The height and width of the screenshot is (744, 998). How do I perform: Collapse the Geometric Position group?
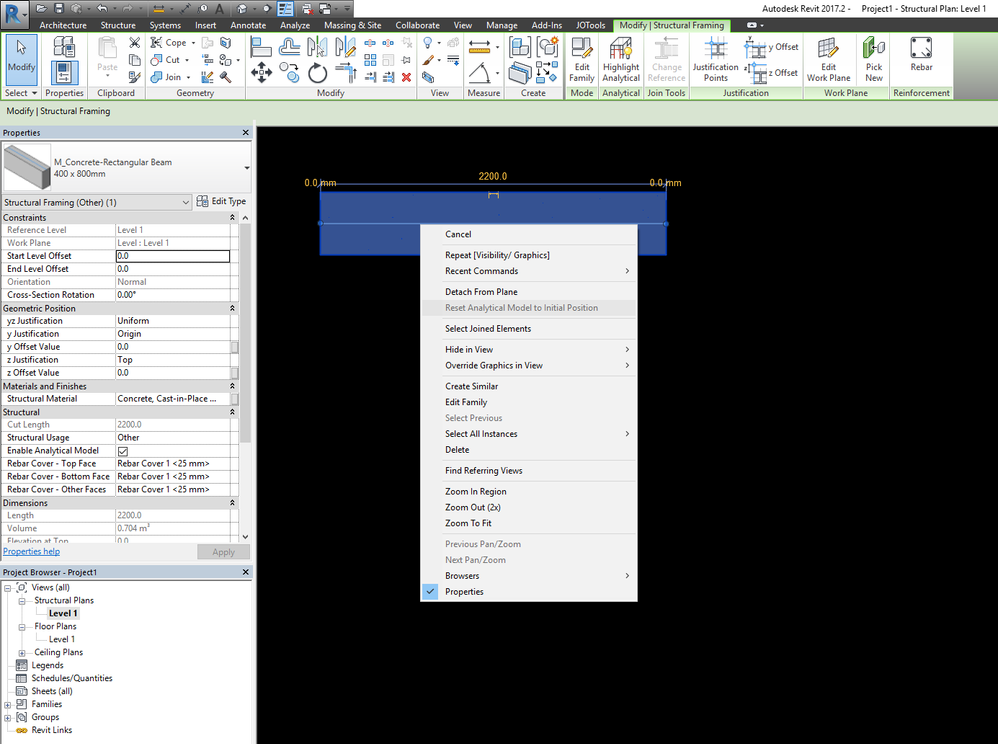click(x=232, y=308)
